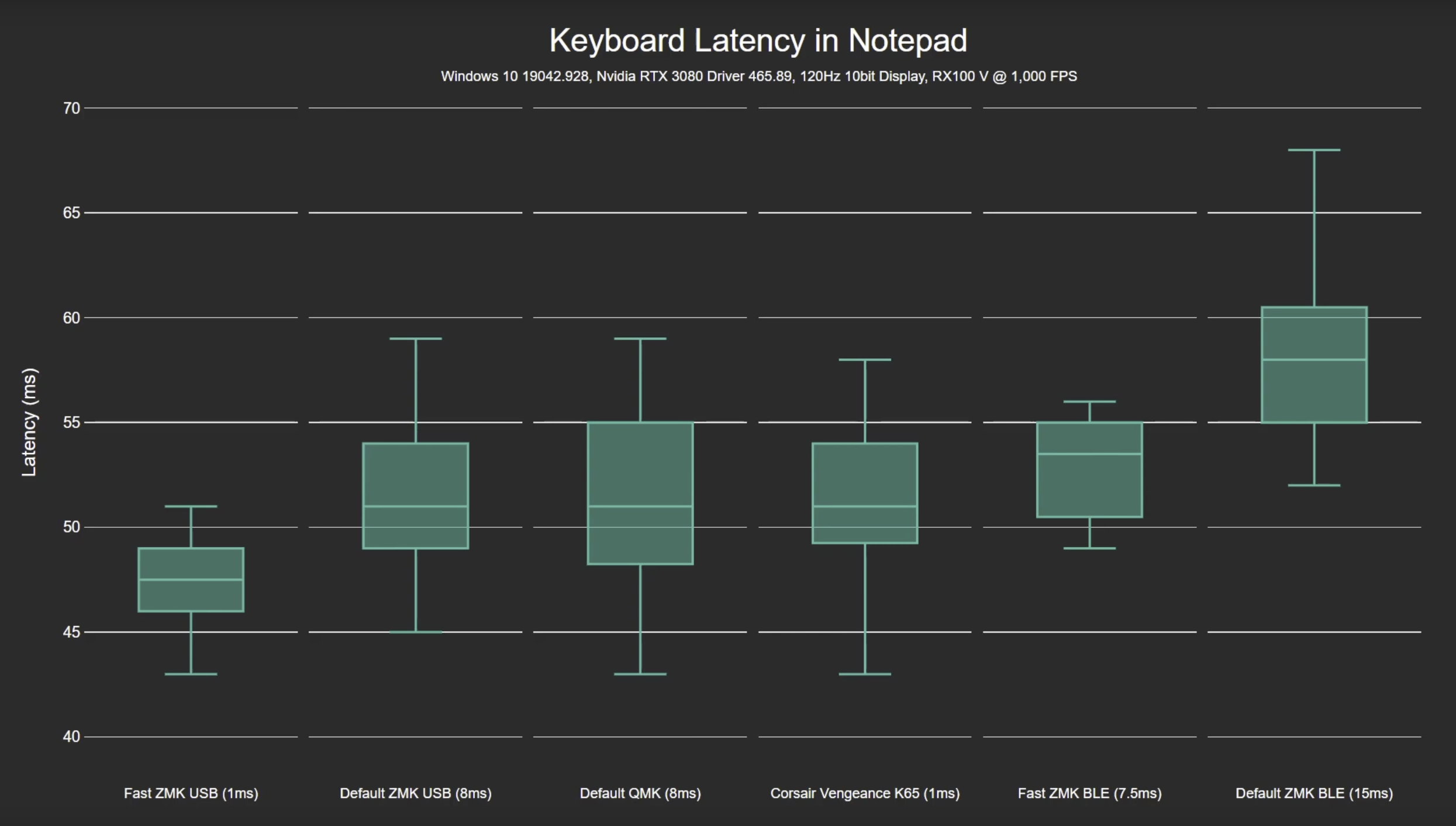Viewport: 1456px width, 826px height.
Task: Click the Corsair Vengeance K65 (1ms) label
Action: pyautogui.click(x=865, y=793)
